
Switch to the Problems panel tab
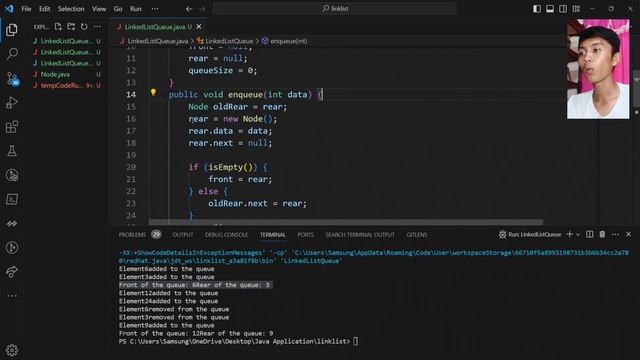[140, 235]
